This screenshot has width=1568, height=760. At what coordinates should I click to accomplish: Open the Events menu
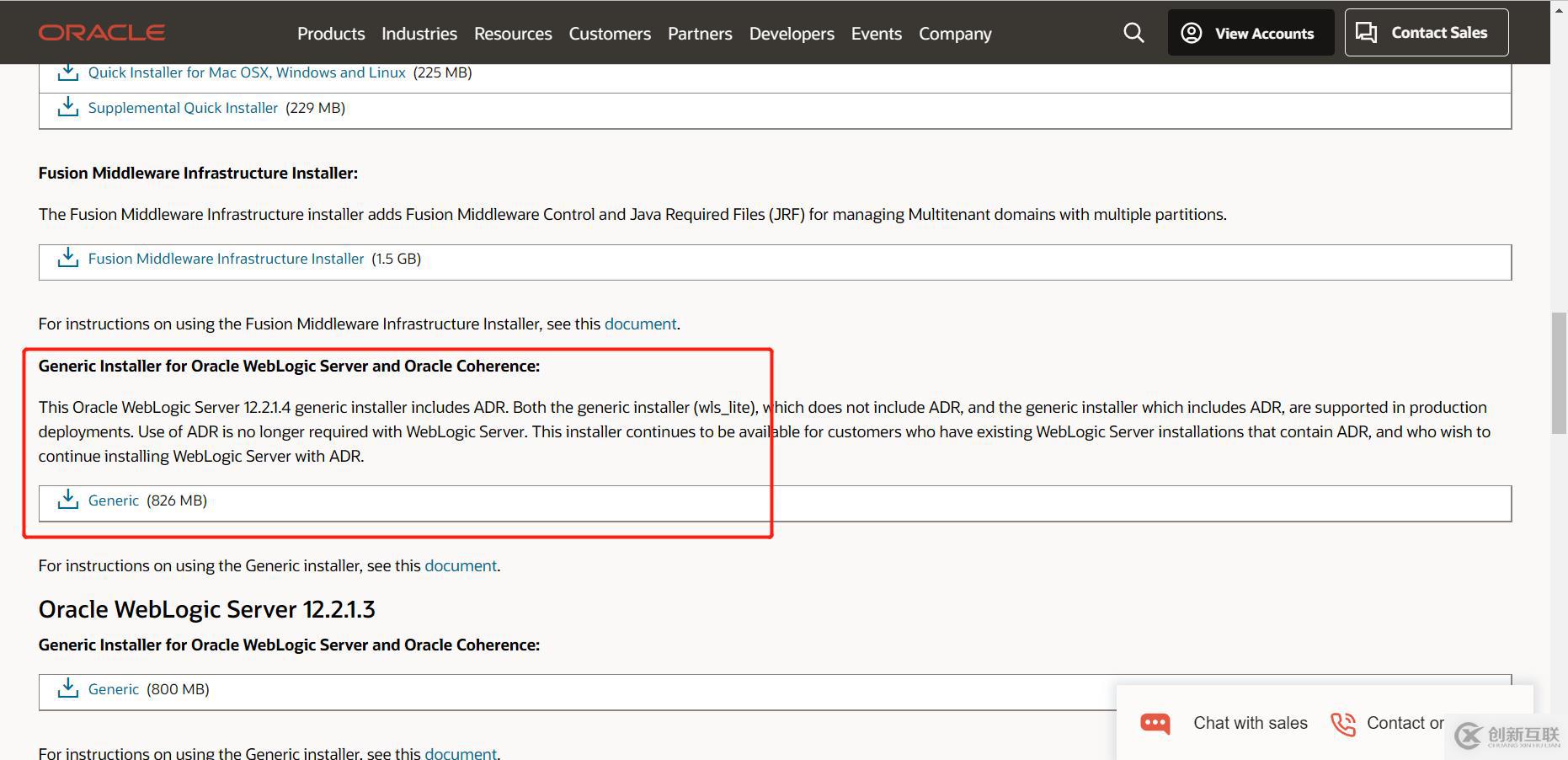pyautogui.click(x=876, y=34)
